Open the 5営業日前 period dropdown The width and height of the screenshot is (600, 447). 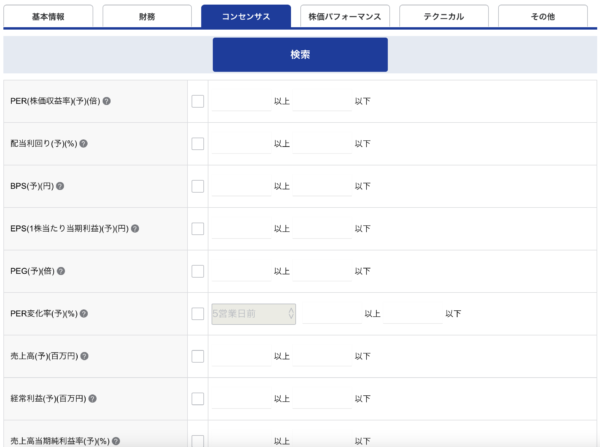tap(254, 314)
